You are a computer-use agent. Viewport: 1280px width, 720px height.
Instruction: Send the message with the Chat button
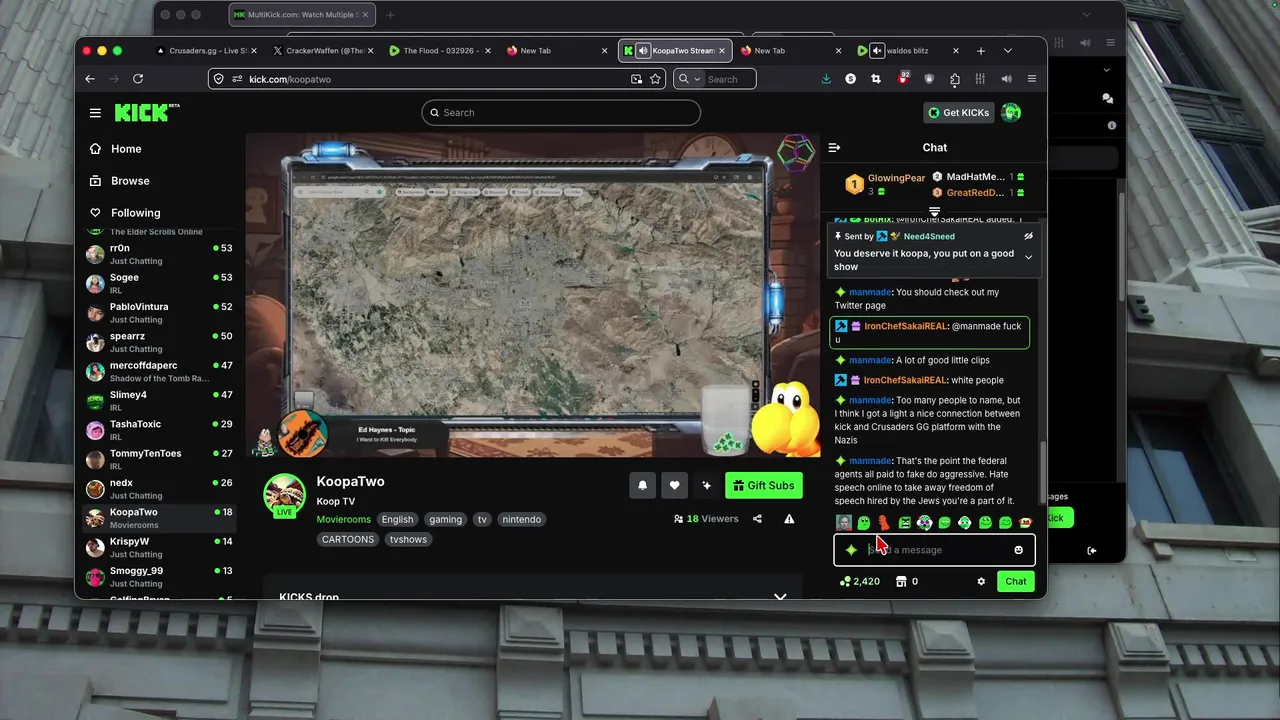coord(1016,581)
